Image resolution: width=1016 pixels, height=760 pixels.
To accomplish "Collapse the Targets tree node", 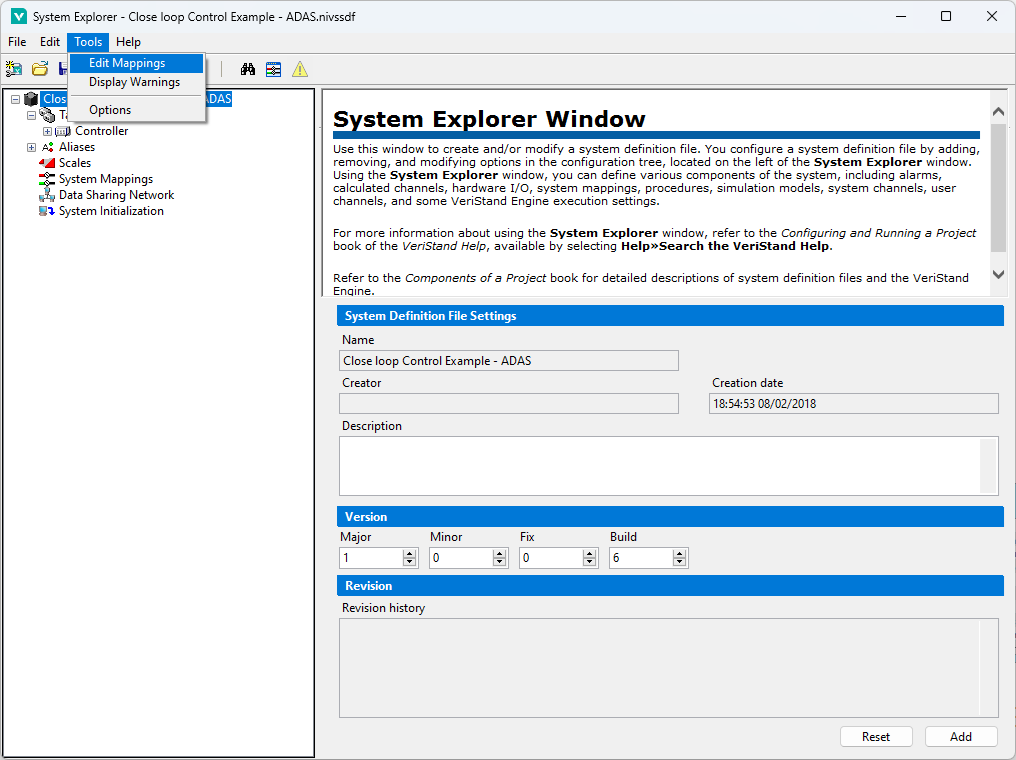I will pos(31,115).
